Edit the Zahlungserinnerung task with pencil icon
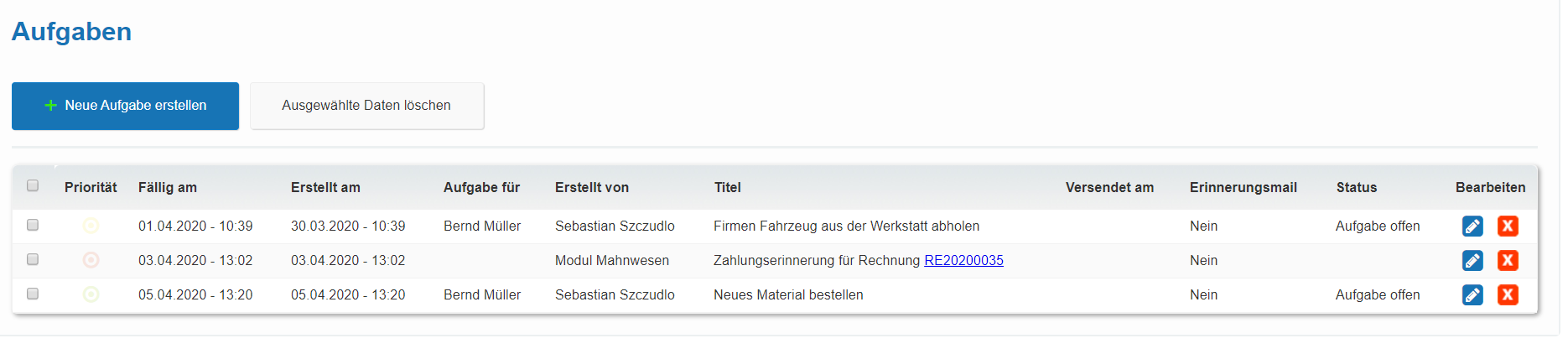The height and width of the screenshot is (354, 1568). 1472,260
